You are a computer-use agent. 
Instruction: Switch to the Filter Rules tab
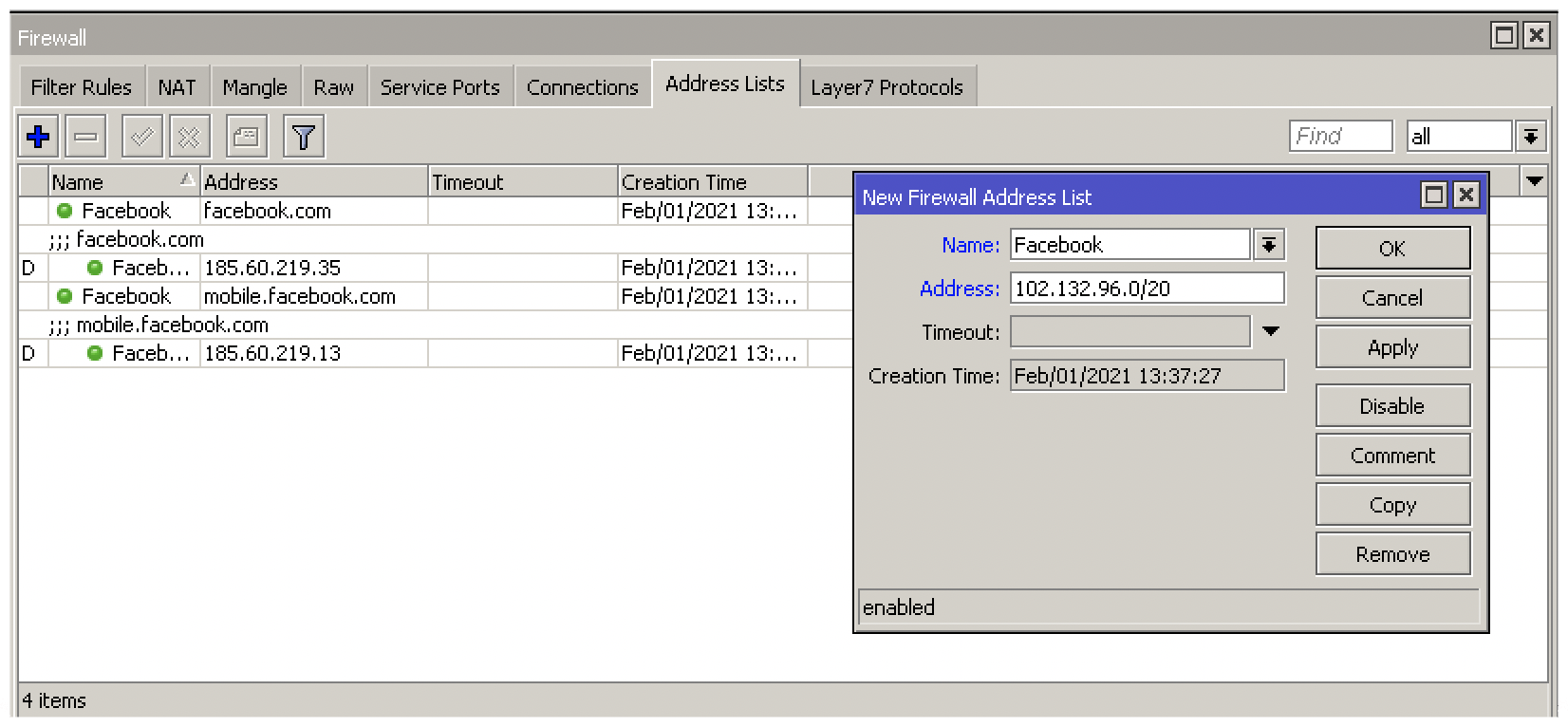coord(82,87)
